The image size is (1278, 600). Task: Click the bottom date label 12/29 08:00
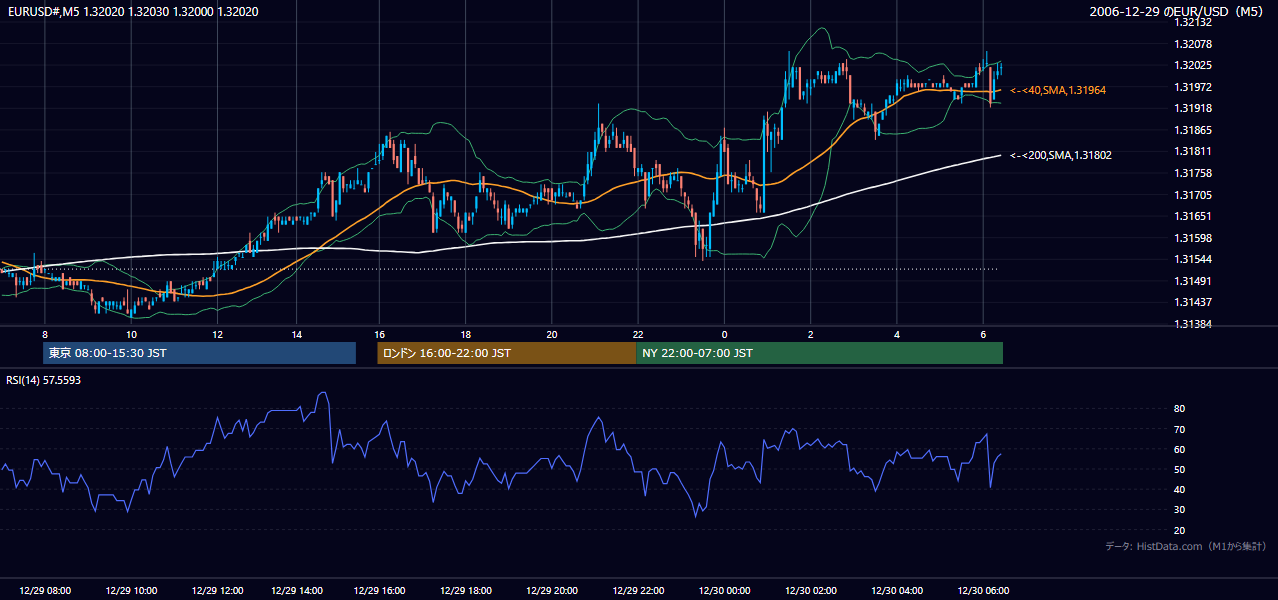(x=46, y=591)
